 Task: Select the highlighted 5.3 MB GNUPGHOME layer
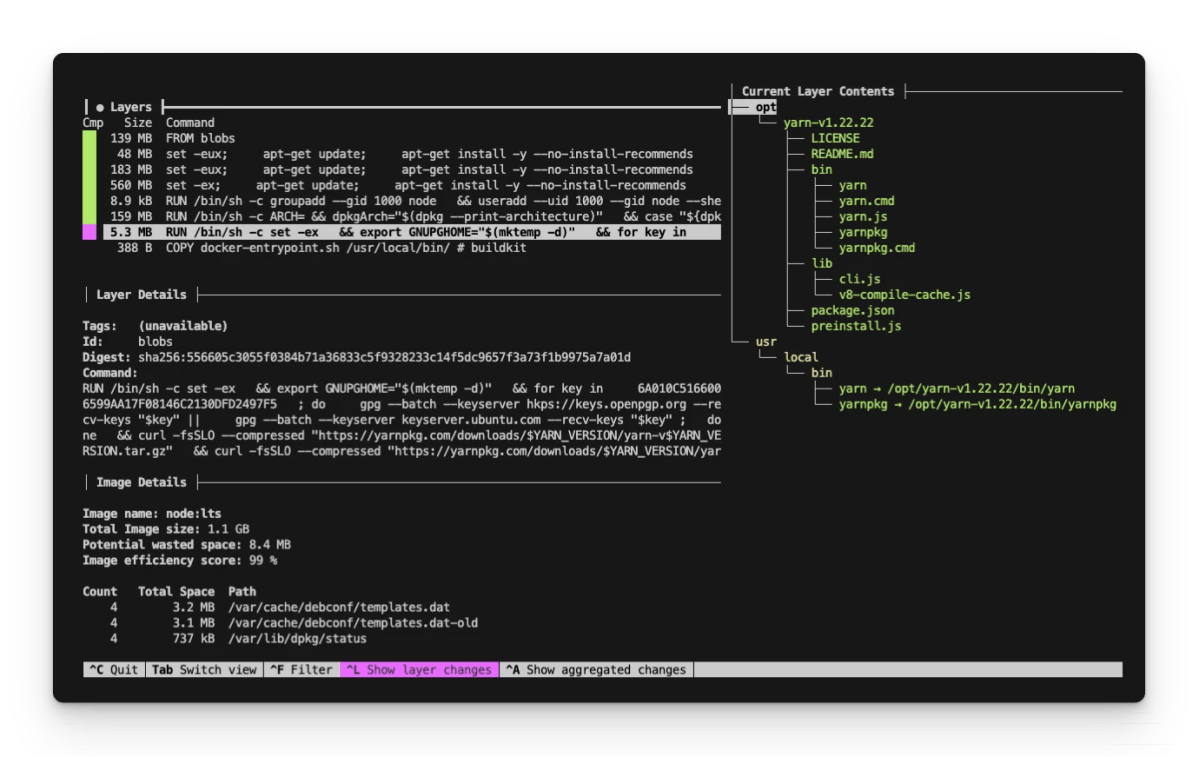411,232
